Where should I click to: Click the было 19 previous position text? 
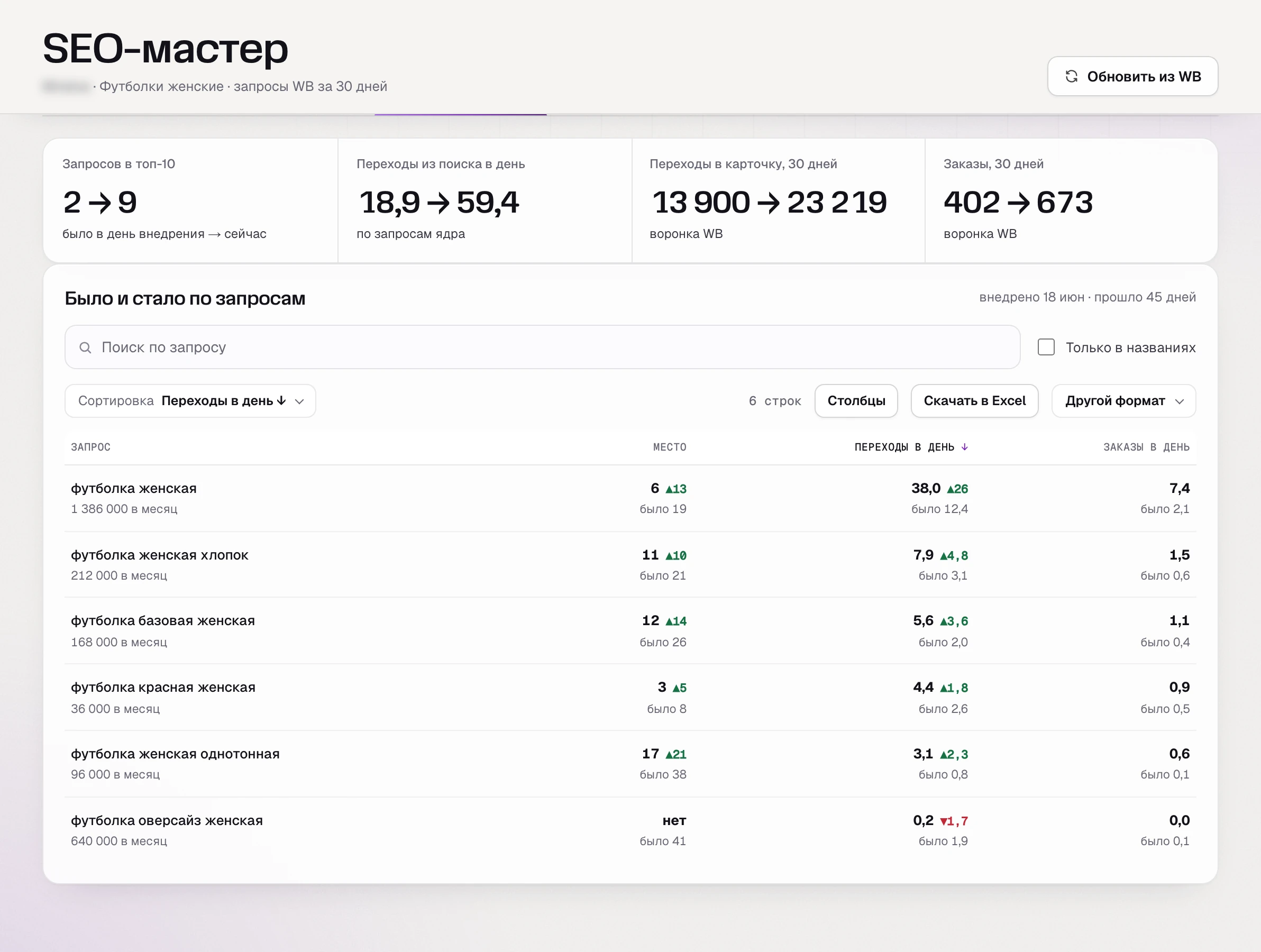pos(663,509)
